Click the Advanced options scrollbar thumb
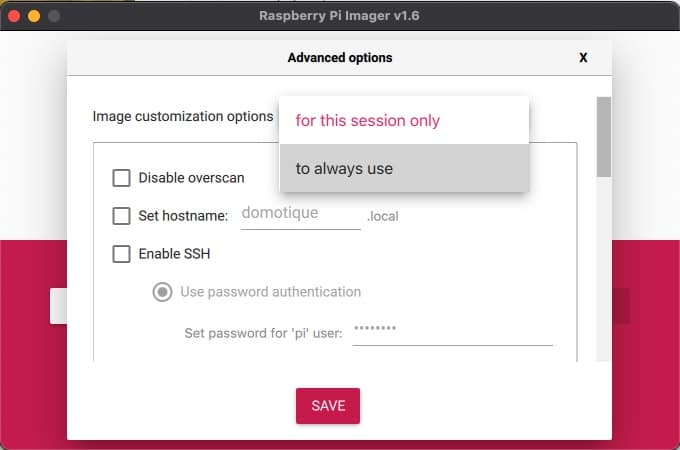680x450 pixels. pyautogui.click(x=604, y=137)
